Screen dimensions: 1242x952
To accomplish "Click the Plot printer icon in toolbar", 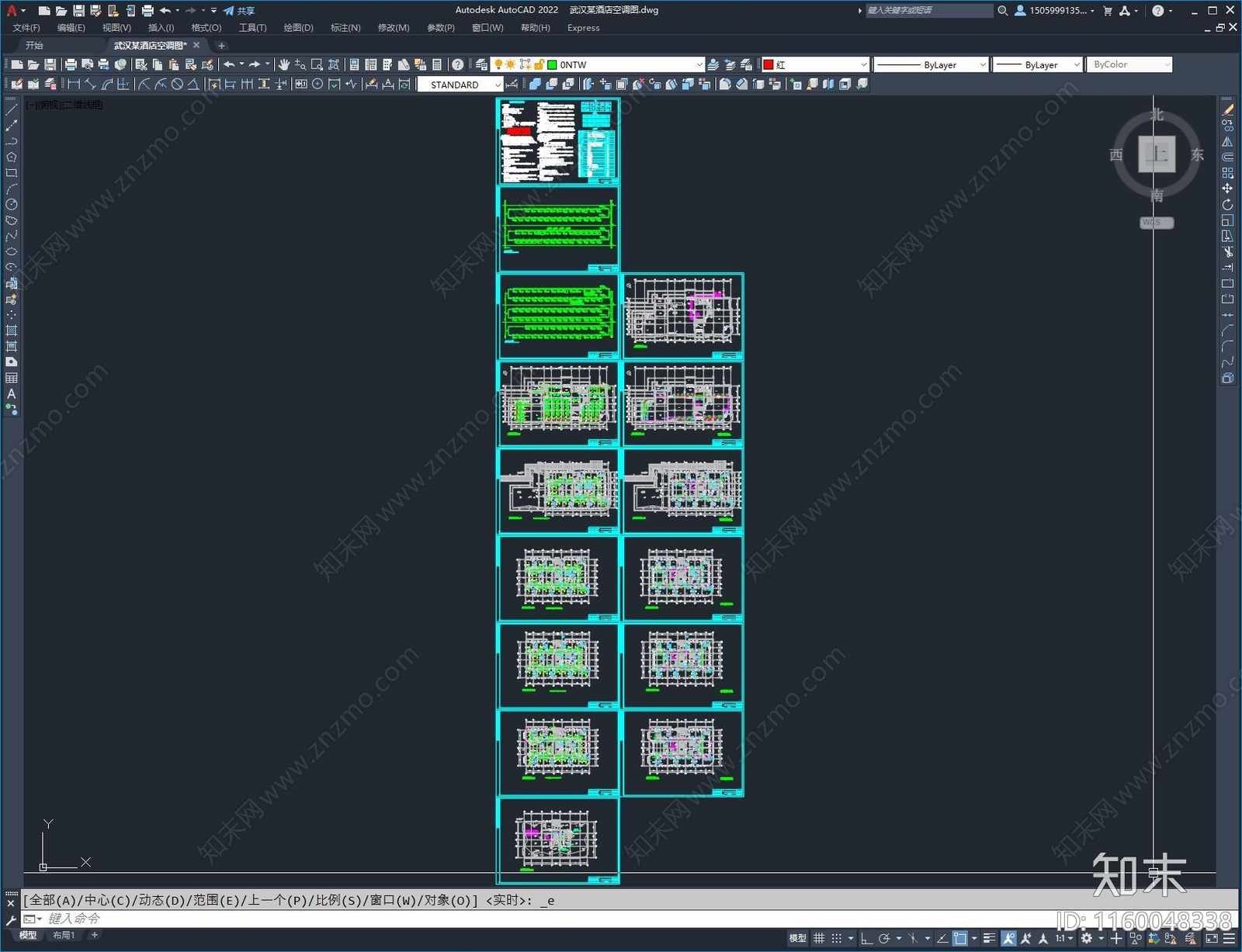I will coord(71,65).
